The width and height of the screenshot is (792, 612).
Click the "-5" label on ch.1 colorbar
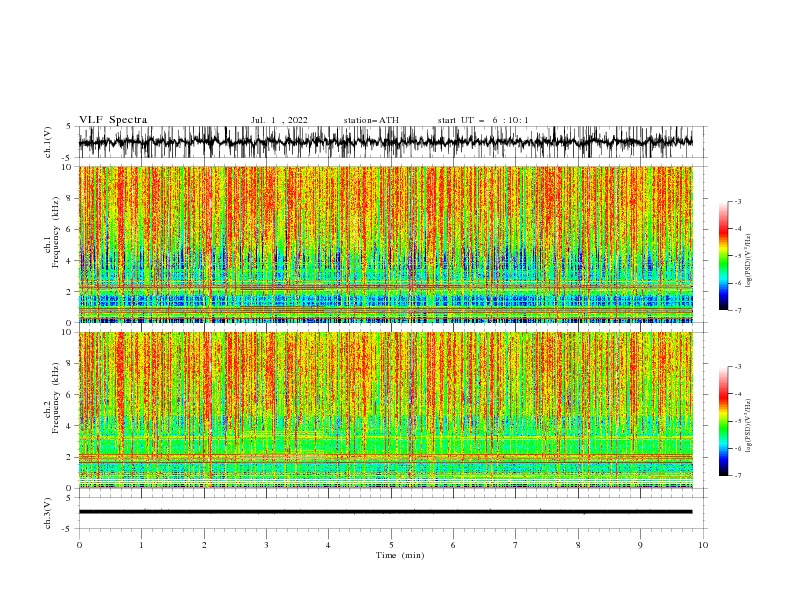738,256
